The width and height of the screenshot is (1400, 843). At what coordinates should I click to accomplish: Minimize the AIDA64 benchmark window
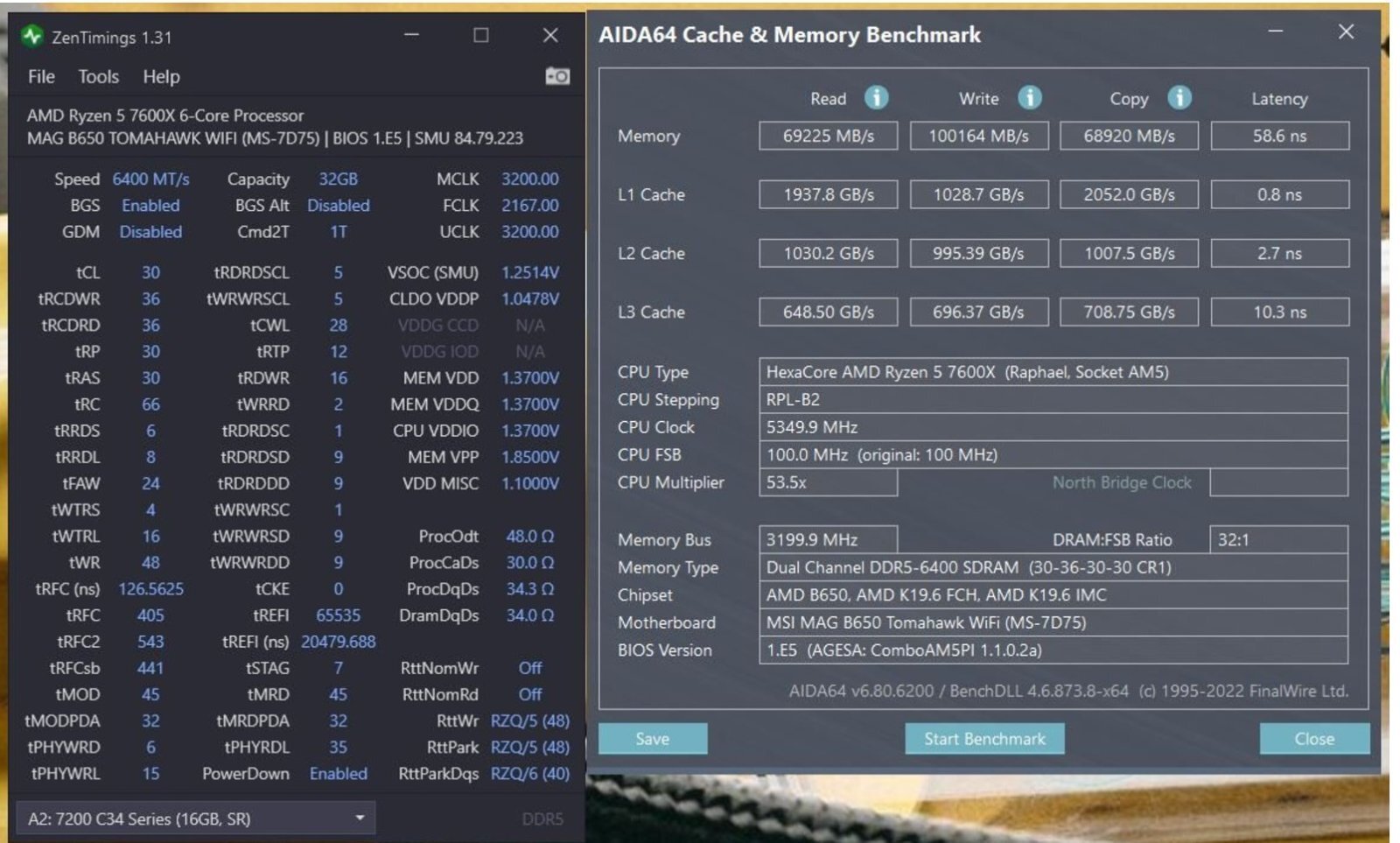coord(1275,32)
